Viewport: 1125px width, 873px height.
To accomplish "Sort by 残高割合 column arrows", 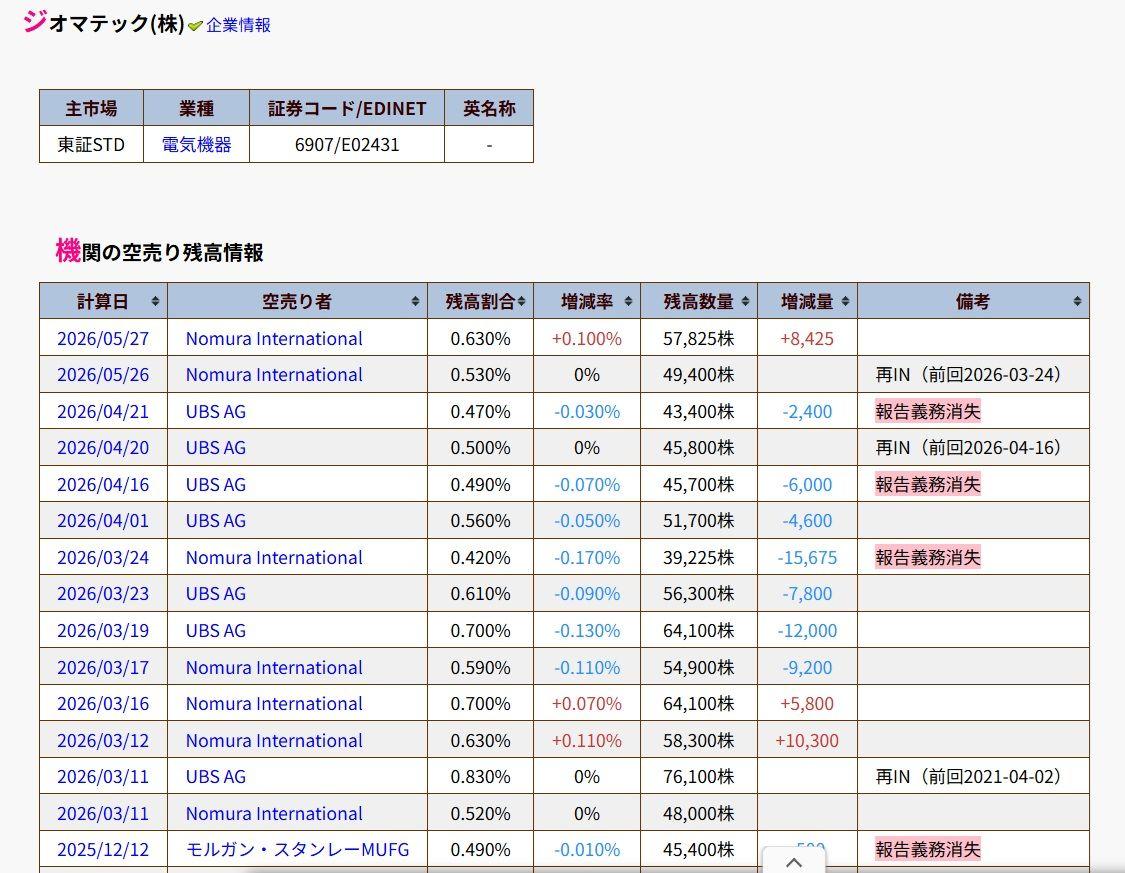I will coord(522,301).
